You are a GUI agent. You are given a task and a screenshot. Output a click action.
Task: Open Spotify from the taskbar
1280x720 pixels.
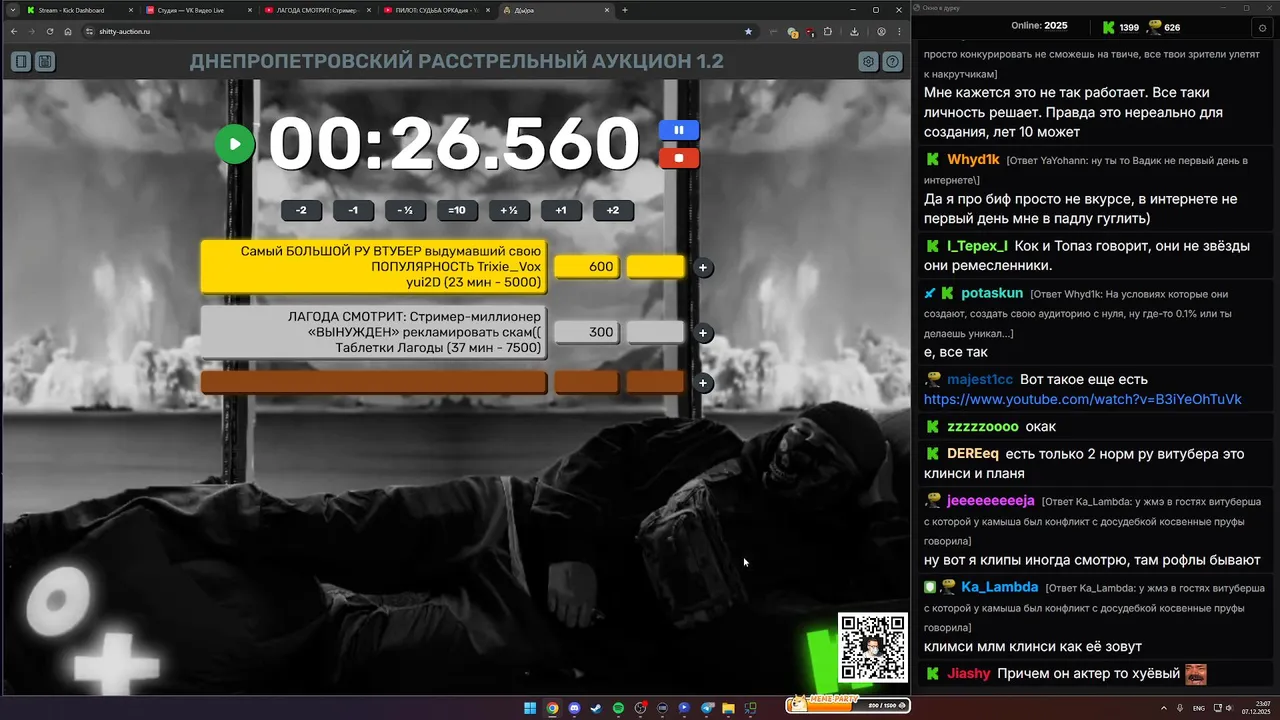click(618, 708)
